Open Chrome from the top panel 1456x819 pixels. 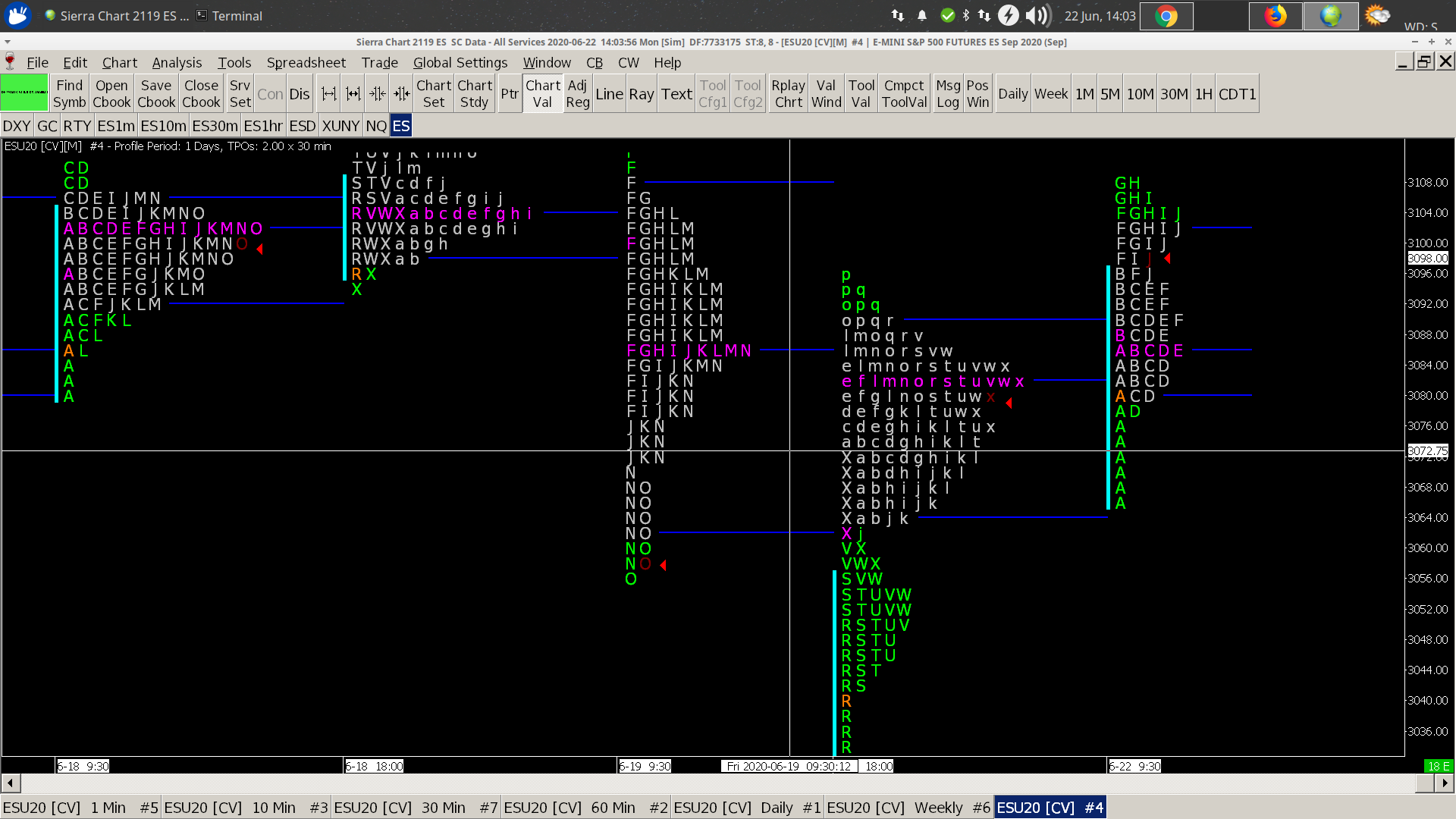(1166, 16)
